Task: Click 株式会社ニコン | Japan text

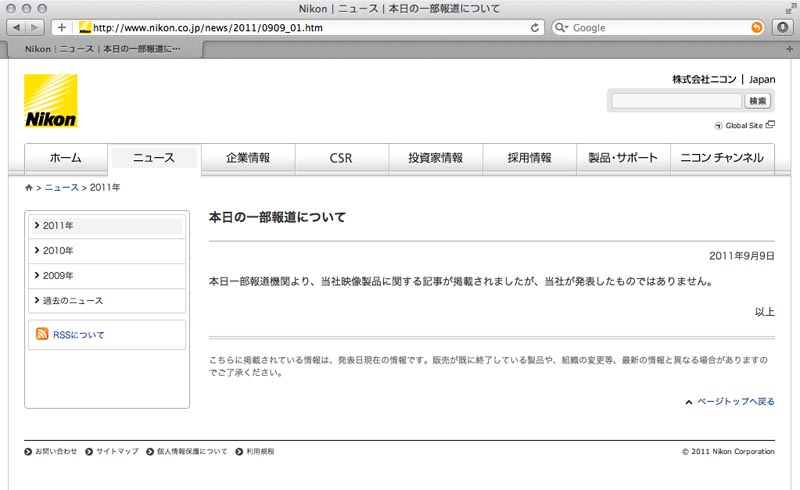Action: pyautogui.click(x=723, y=80)
